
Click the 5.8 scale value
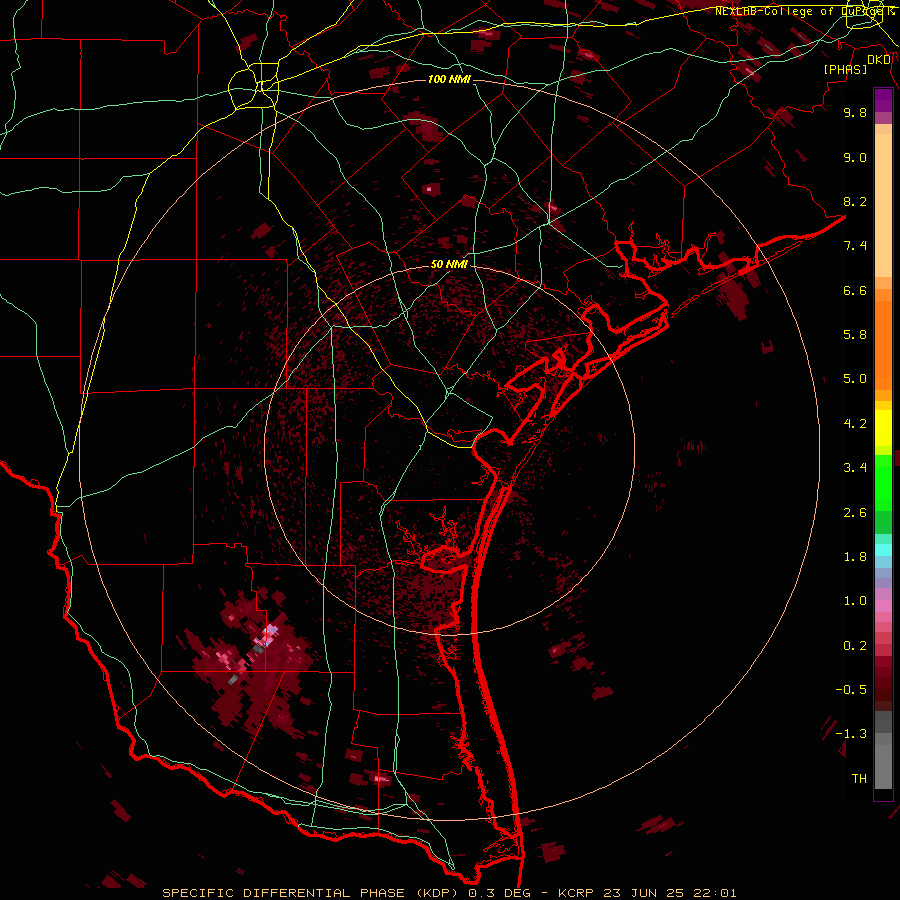tap(855, 335)
